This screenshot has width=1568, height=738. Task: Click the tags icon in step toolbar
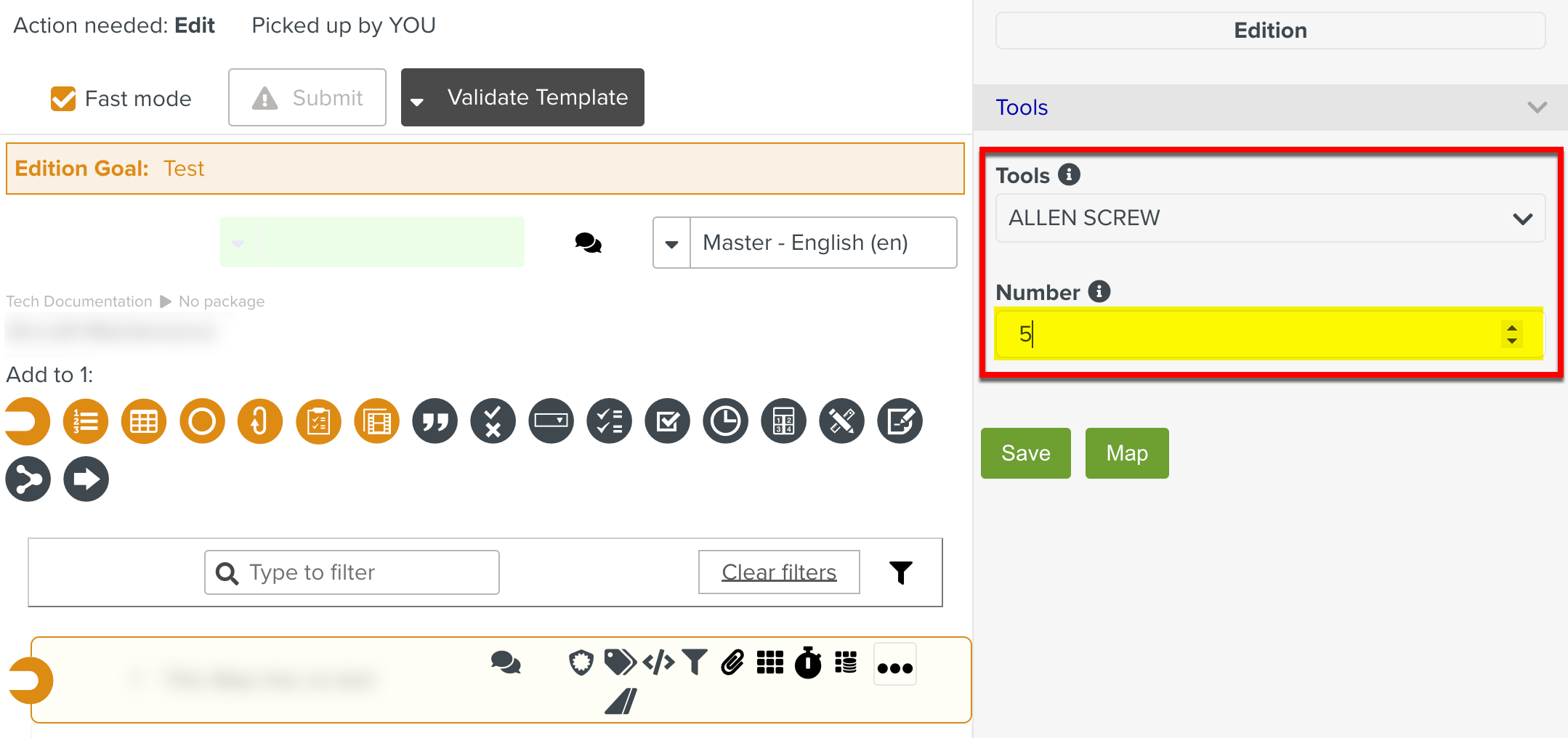[620, 662]
